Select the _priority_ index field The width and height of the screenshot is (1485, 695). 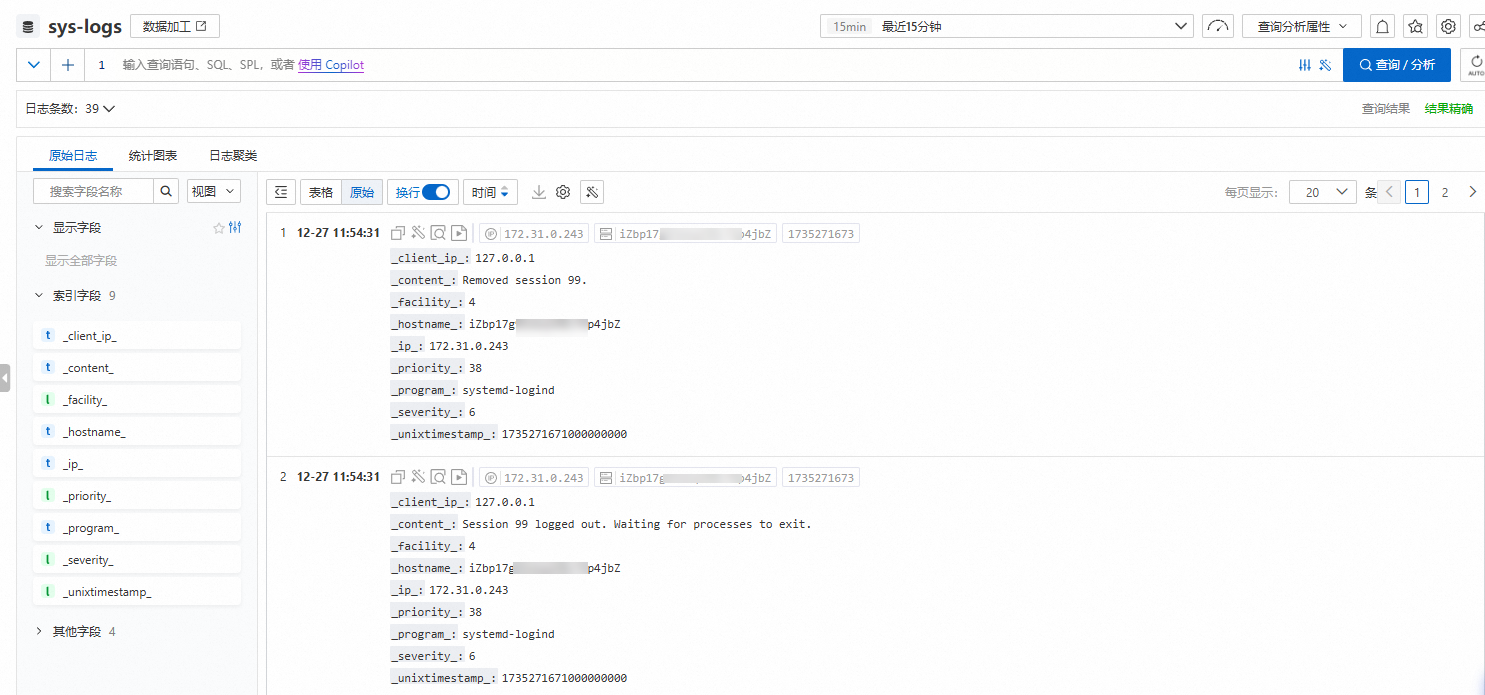coord(137,496)
